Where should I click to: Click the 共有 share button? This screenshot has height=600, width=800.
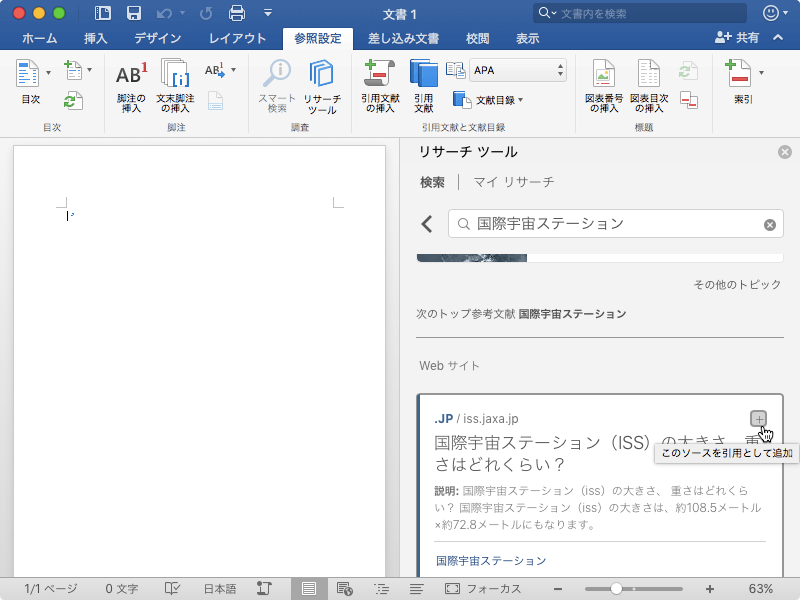click(x=737, y=37)
